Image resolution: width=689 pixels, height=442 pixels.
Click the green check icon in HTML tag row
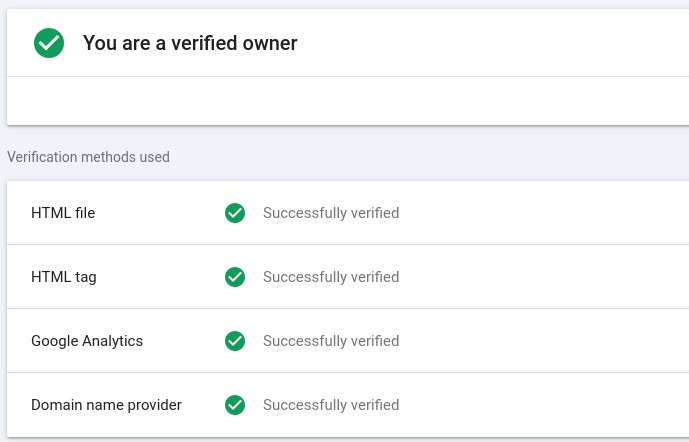click(x=235, y=277)
